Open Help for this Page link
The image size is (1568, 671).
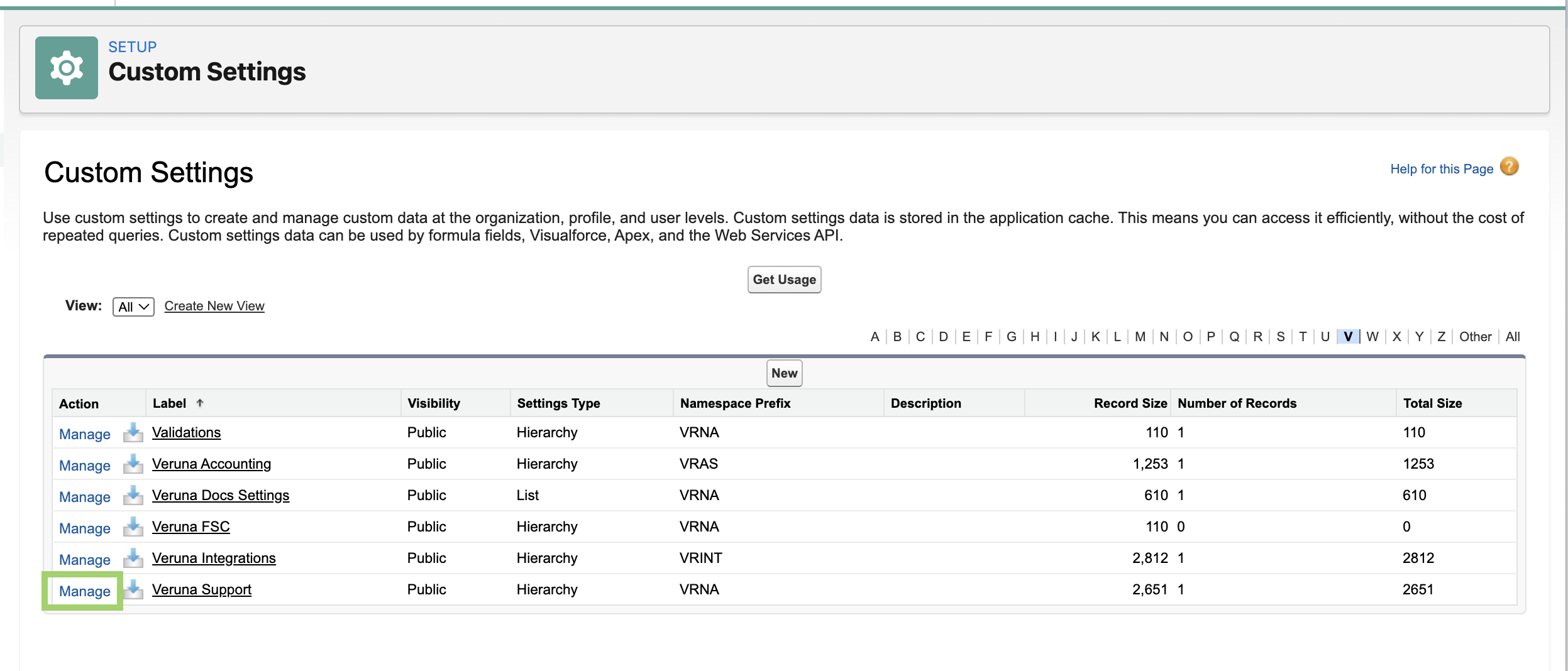(1442, 169)
